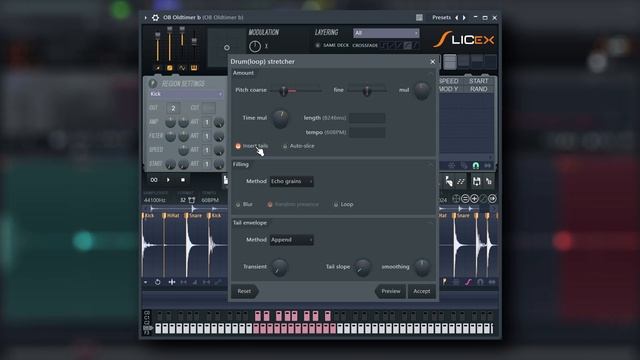Toggle the loop playback icon

(x=154, y=180)
